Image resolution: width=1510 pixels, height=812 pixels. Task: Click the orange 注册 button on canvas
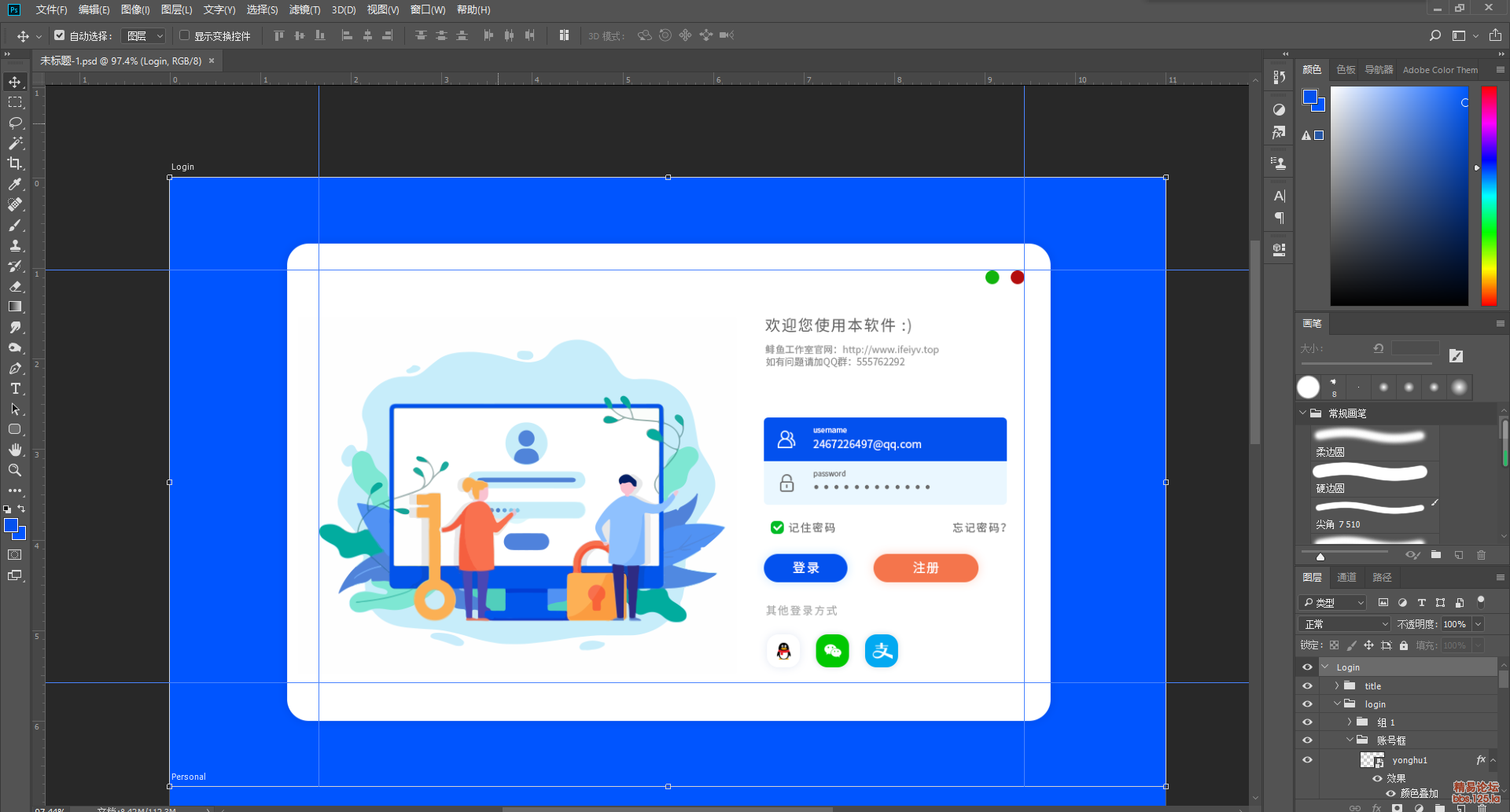926,568
